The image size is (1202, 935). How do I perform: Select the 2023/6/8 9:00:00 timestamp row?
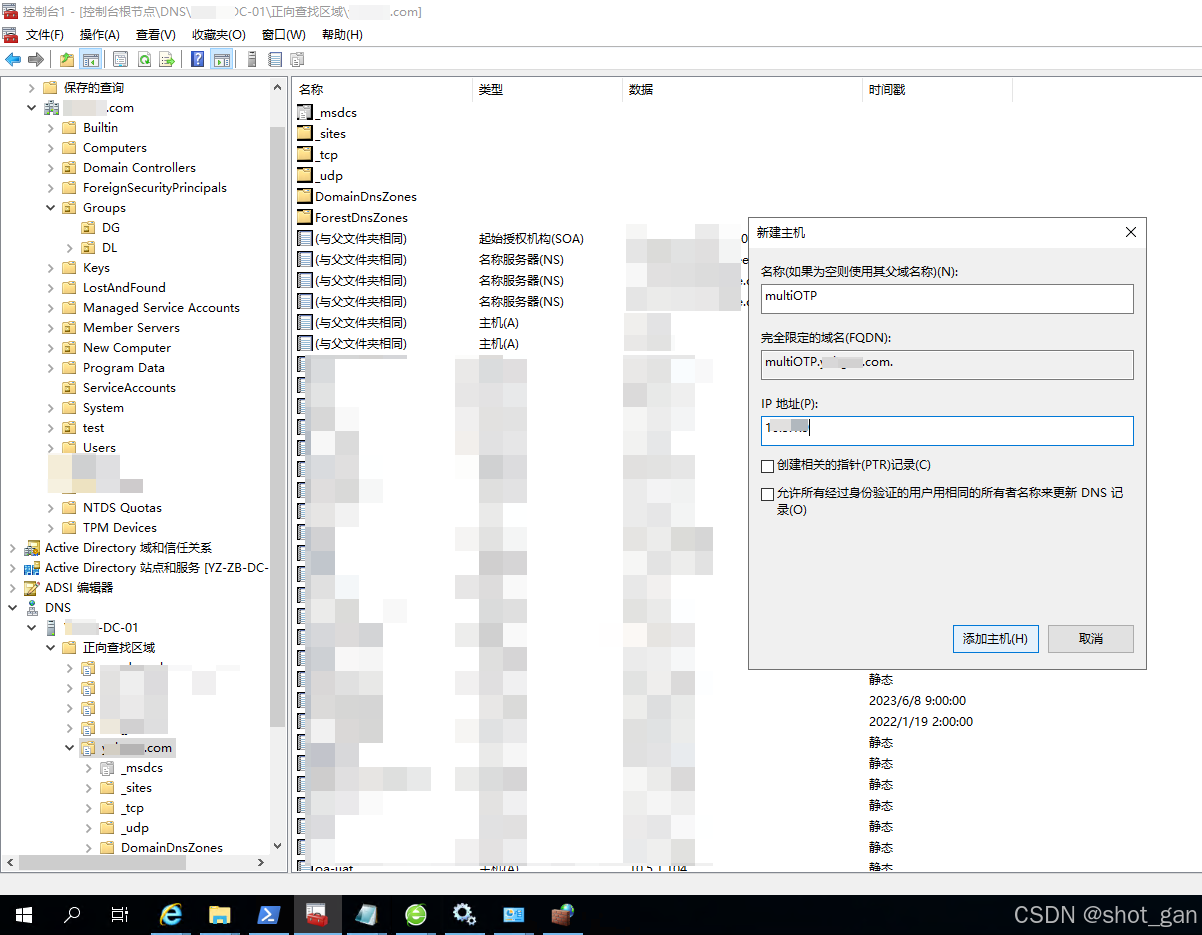pos(917,701)
